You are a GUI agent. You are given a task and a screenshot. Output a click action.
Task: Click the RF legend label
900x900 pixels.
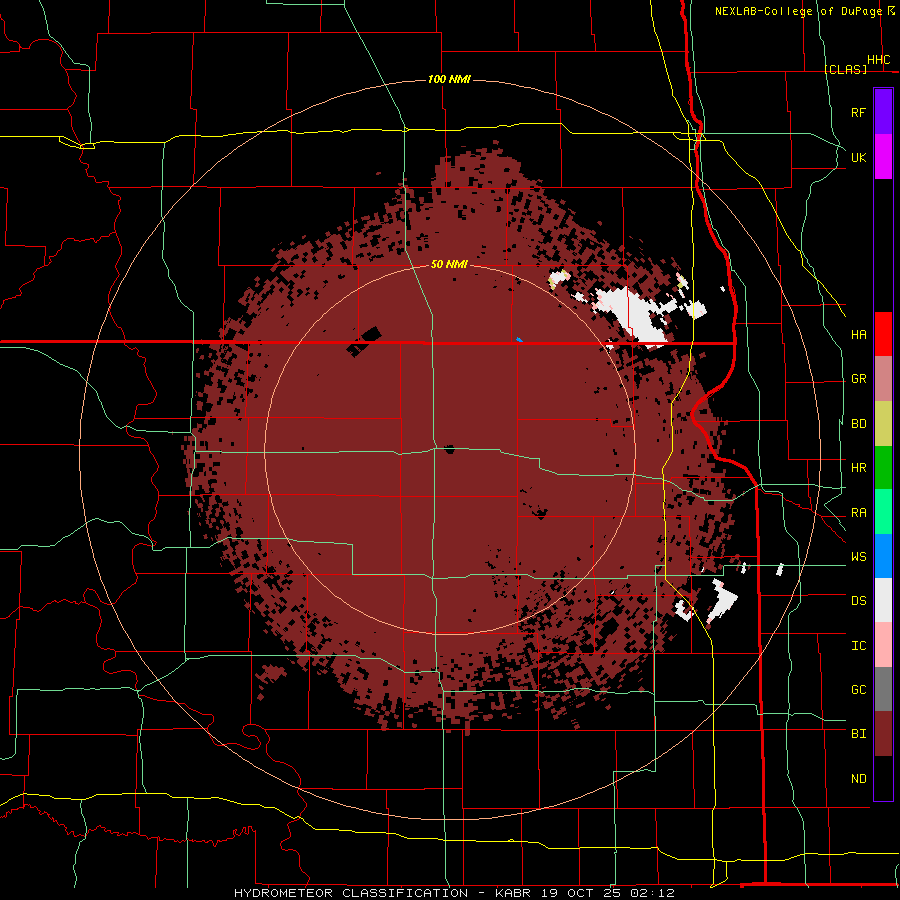[x=859, y=112]
